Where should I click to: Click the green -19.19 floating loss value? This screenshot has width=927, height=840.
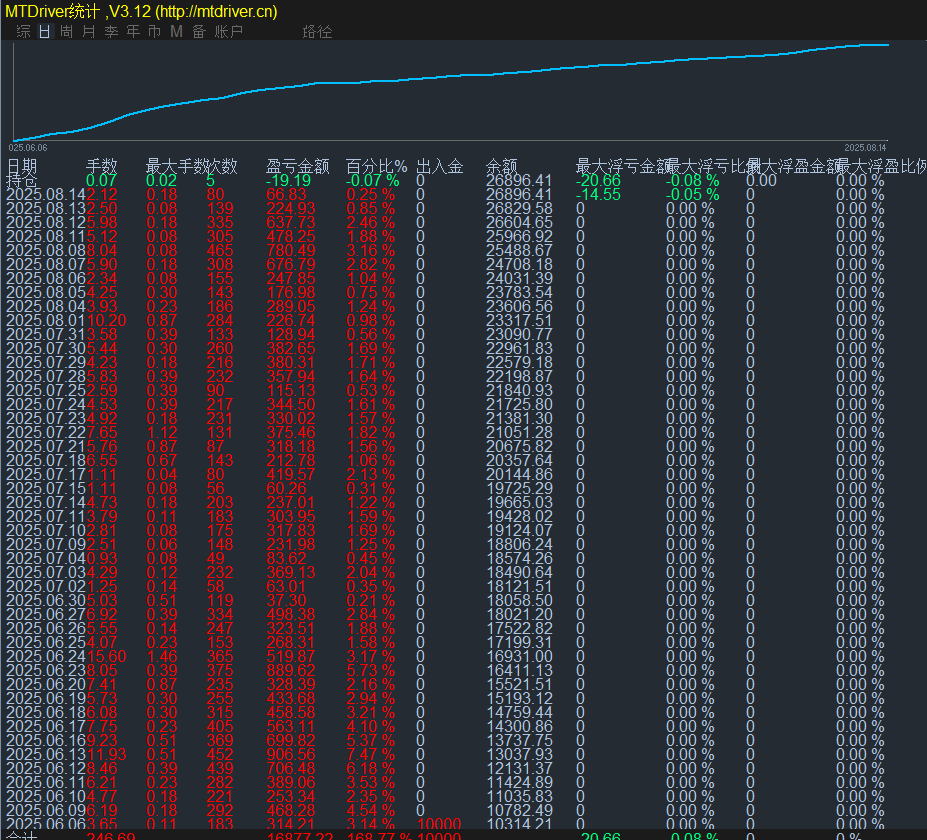pyautogui.click(x=288, y=180)
